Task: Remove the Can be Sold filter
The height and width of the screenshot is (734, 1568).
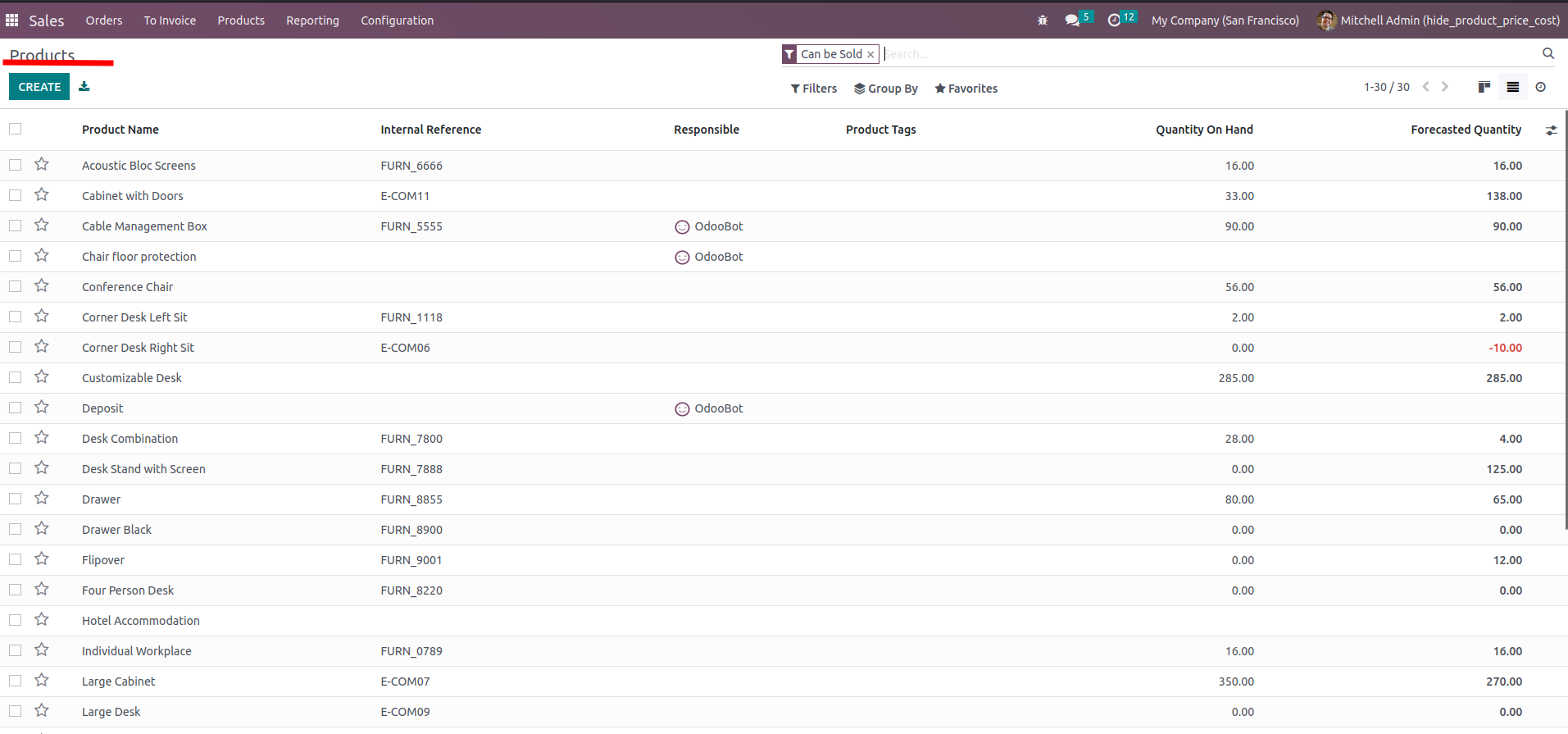Action: pyautogui.click(x=870, y=54)
